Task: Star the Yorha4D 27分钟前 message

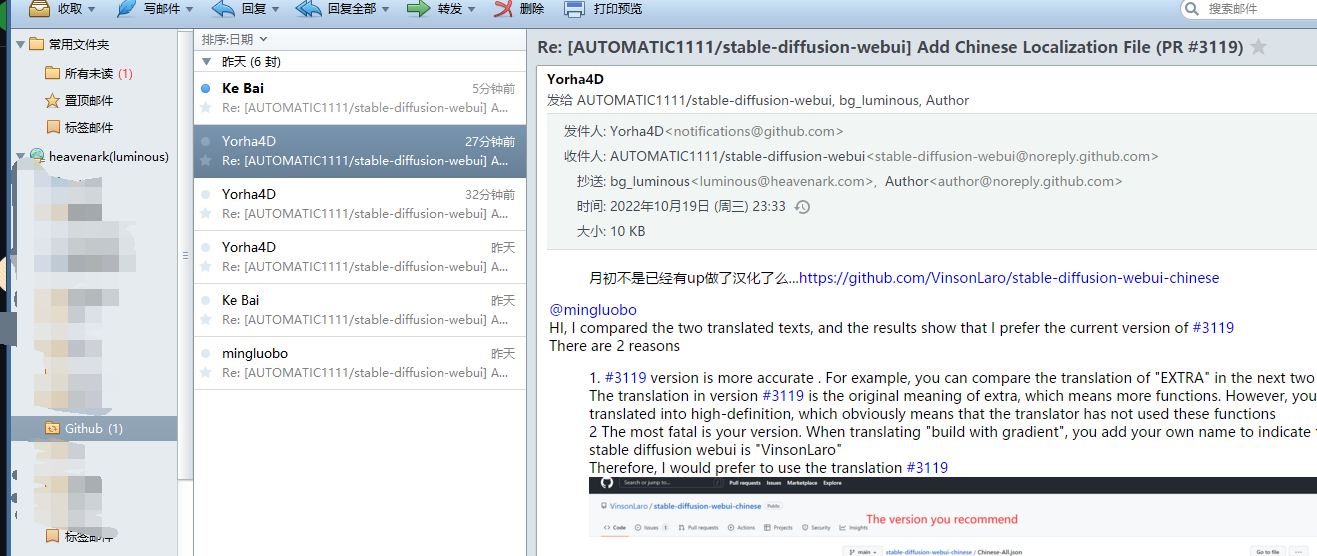Action: pos(206,160)
